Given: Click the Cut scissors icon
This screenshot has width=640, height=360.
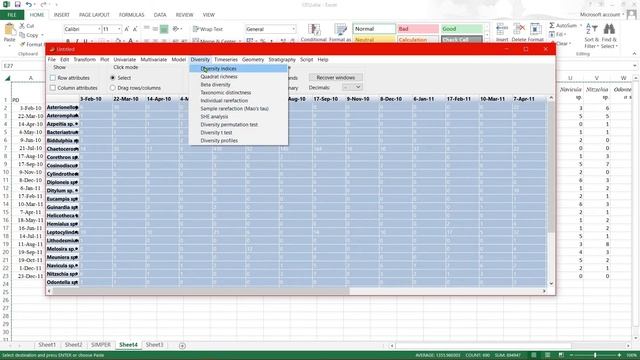Looking at the screenshot, I should click(x=22, y=26).
